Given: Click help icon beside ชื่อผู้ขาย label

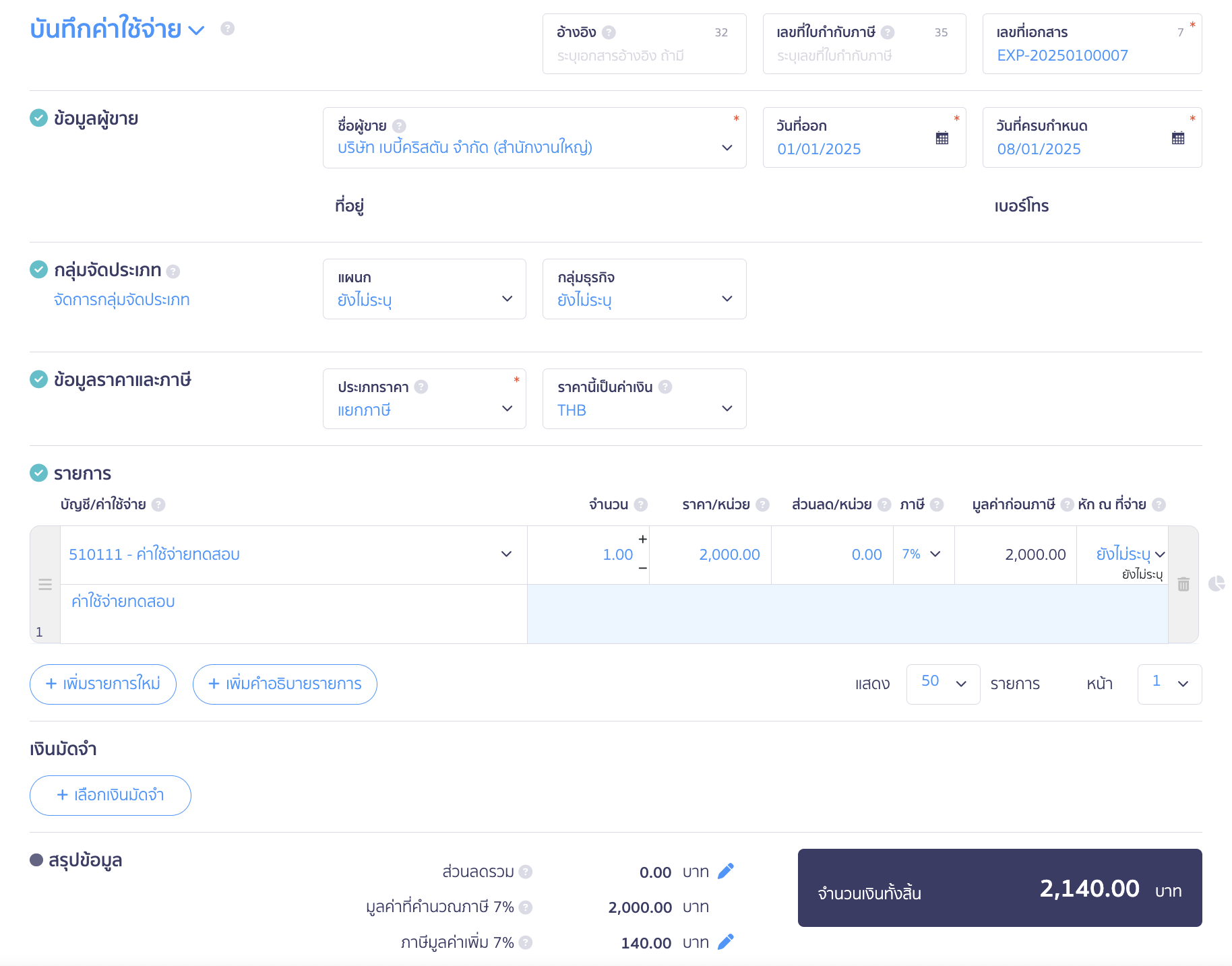Looking at the screenshot, I should [399, 126].
